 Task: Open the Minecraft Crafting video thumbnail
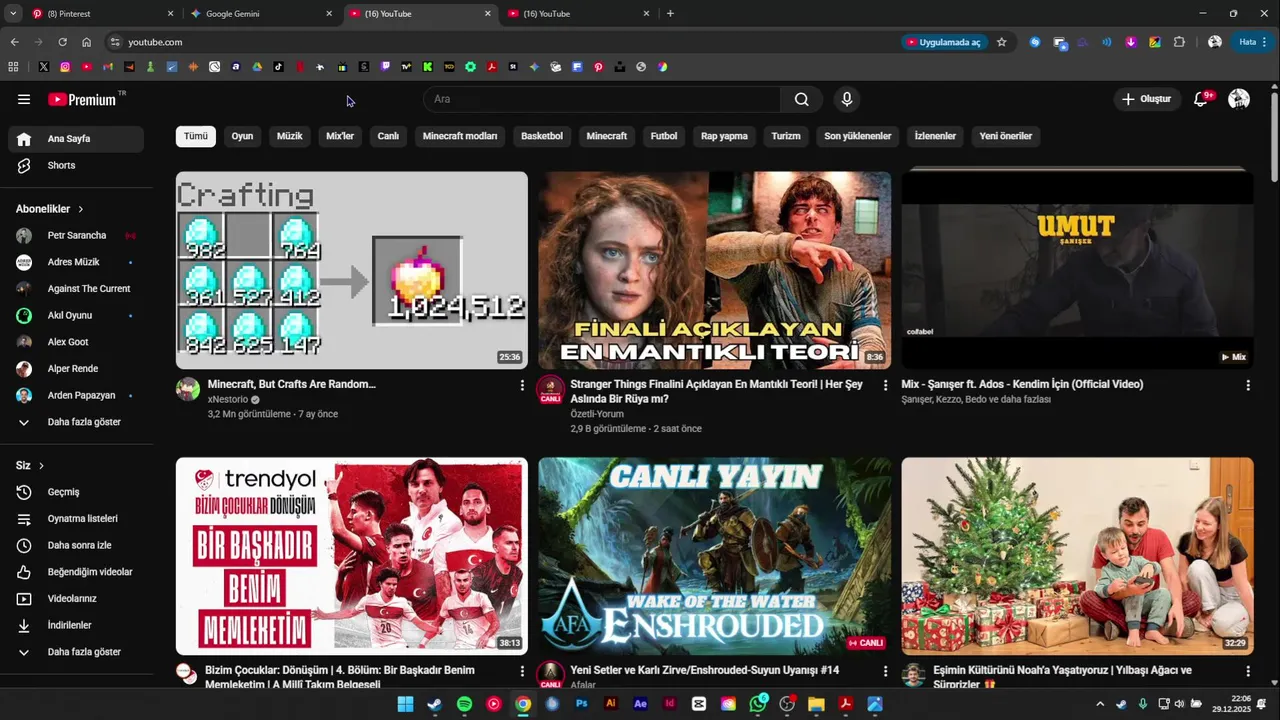click(x=352, y=270)
